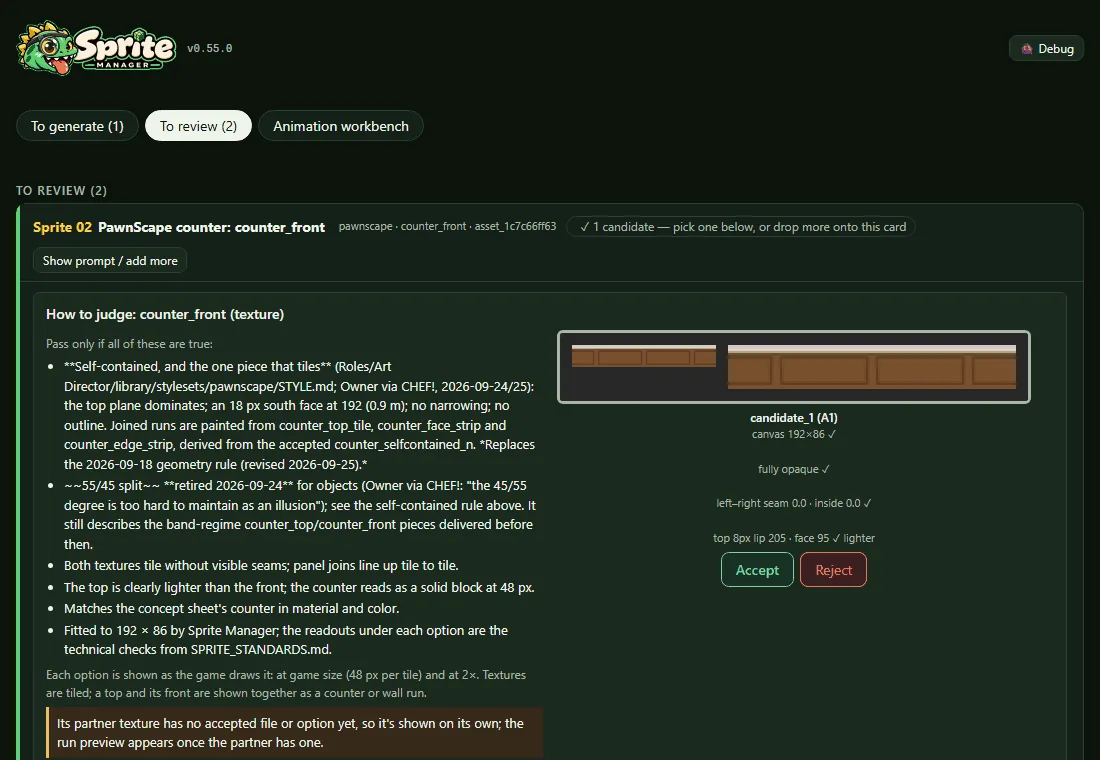Click the Sprite 02 label
Viewport: 1100px width, 760px height.
pos(62,227)
